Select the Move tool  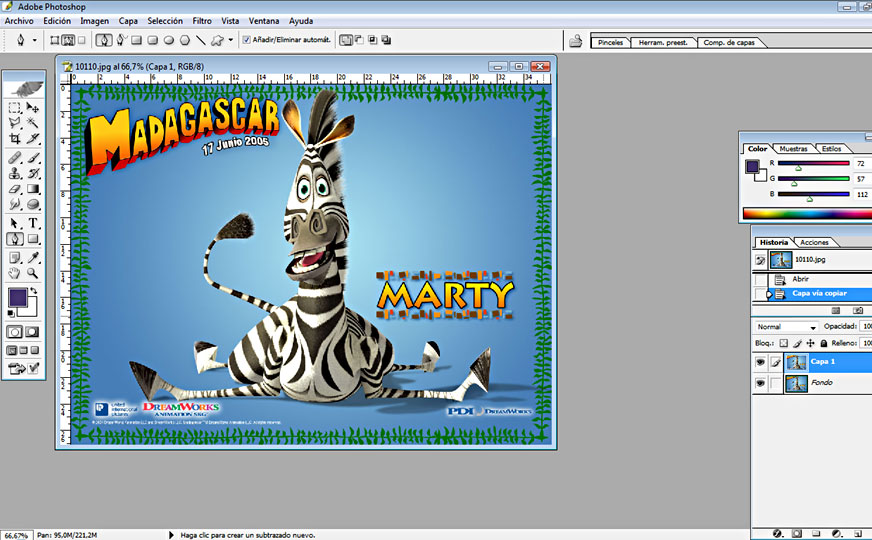tap(33, 108)
